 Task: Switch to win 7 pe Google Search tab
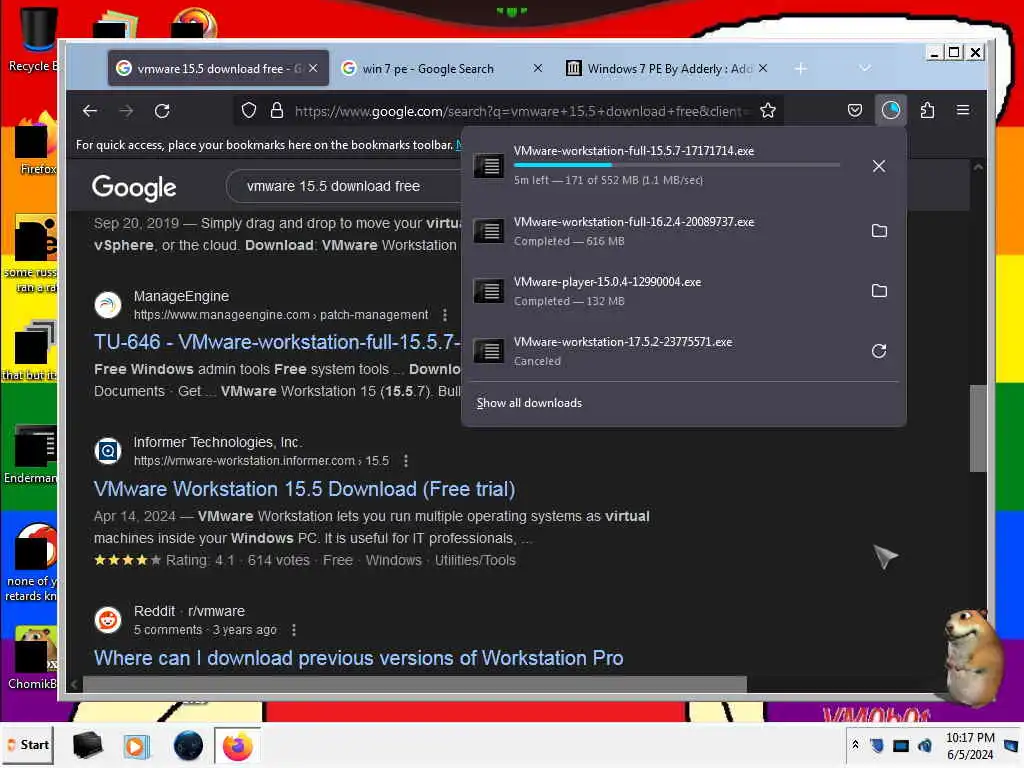(428, 69)
